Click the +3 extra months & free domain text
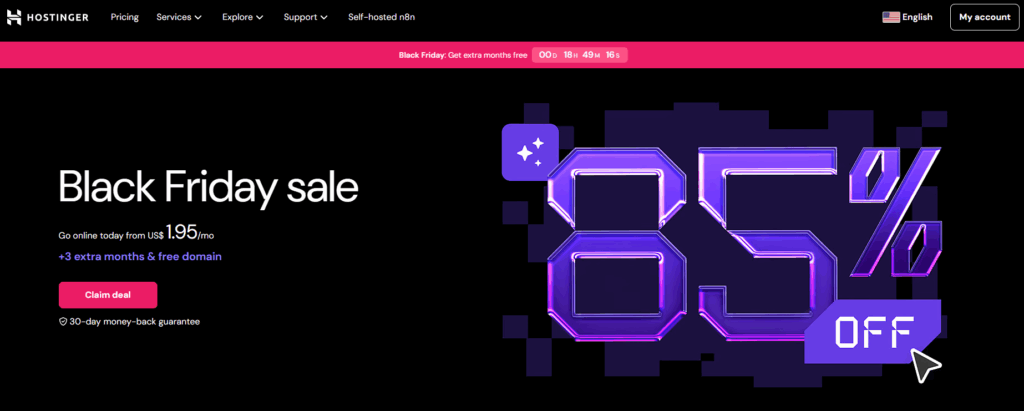Image resolution: width=1024 pixels, height=411 pixels. (x=140, y=256)
